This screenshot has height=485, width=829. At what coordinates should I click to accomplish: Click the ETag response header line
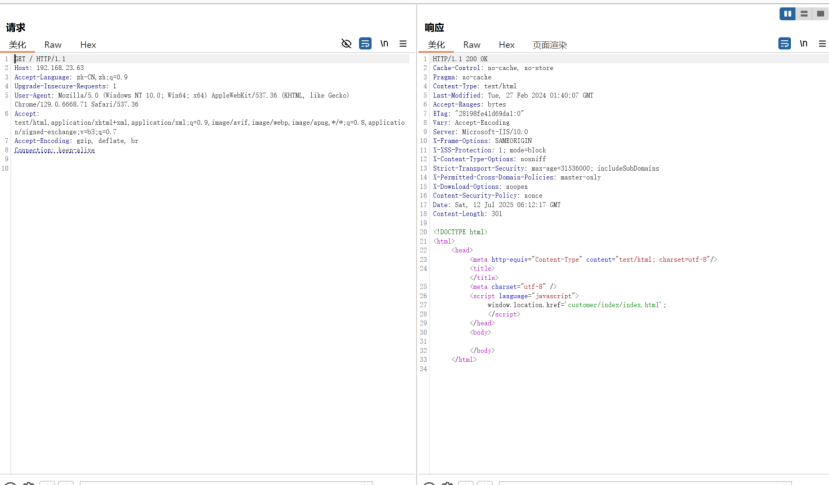[x=478, y=113]
